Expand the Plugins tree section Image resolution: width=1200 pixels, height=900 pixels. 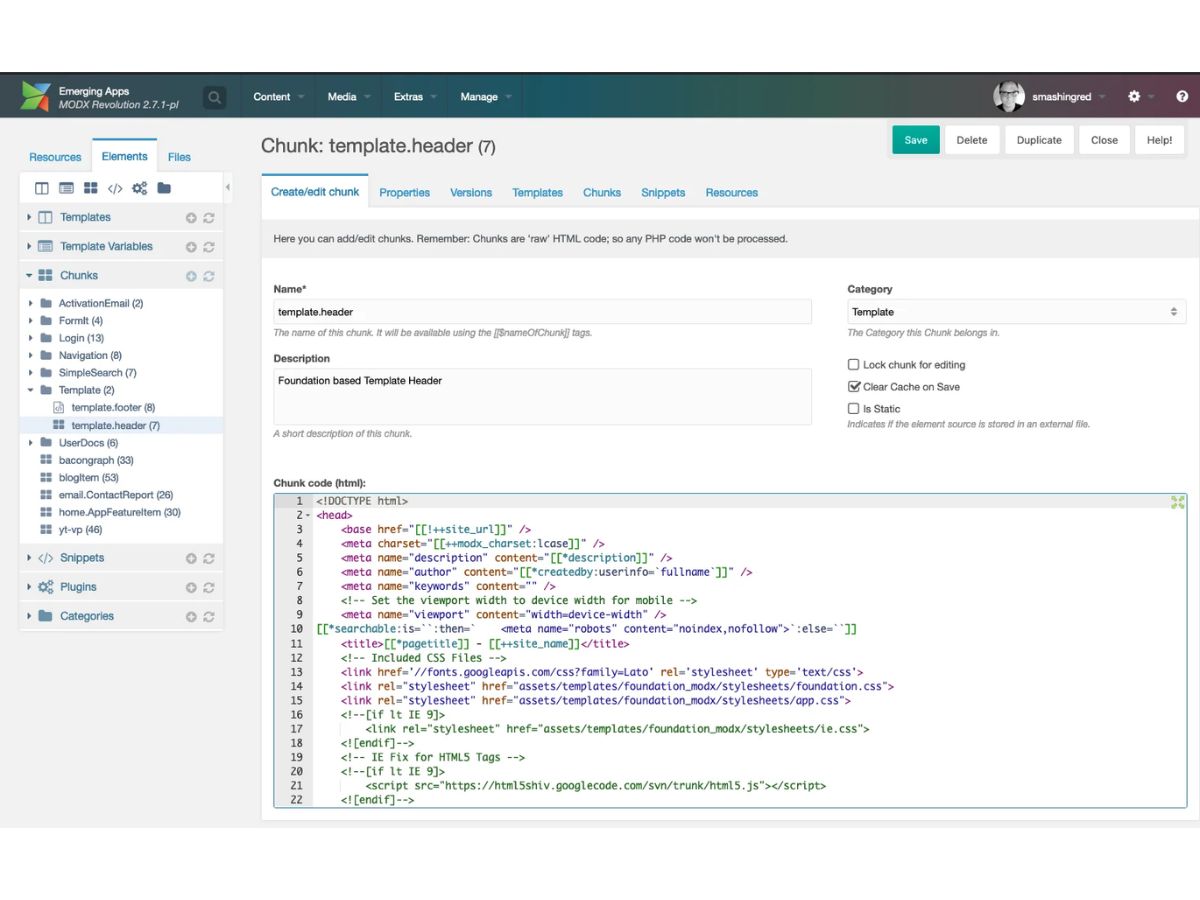coord(29,587)
